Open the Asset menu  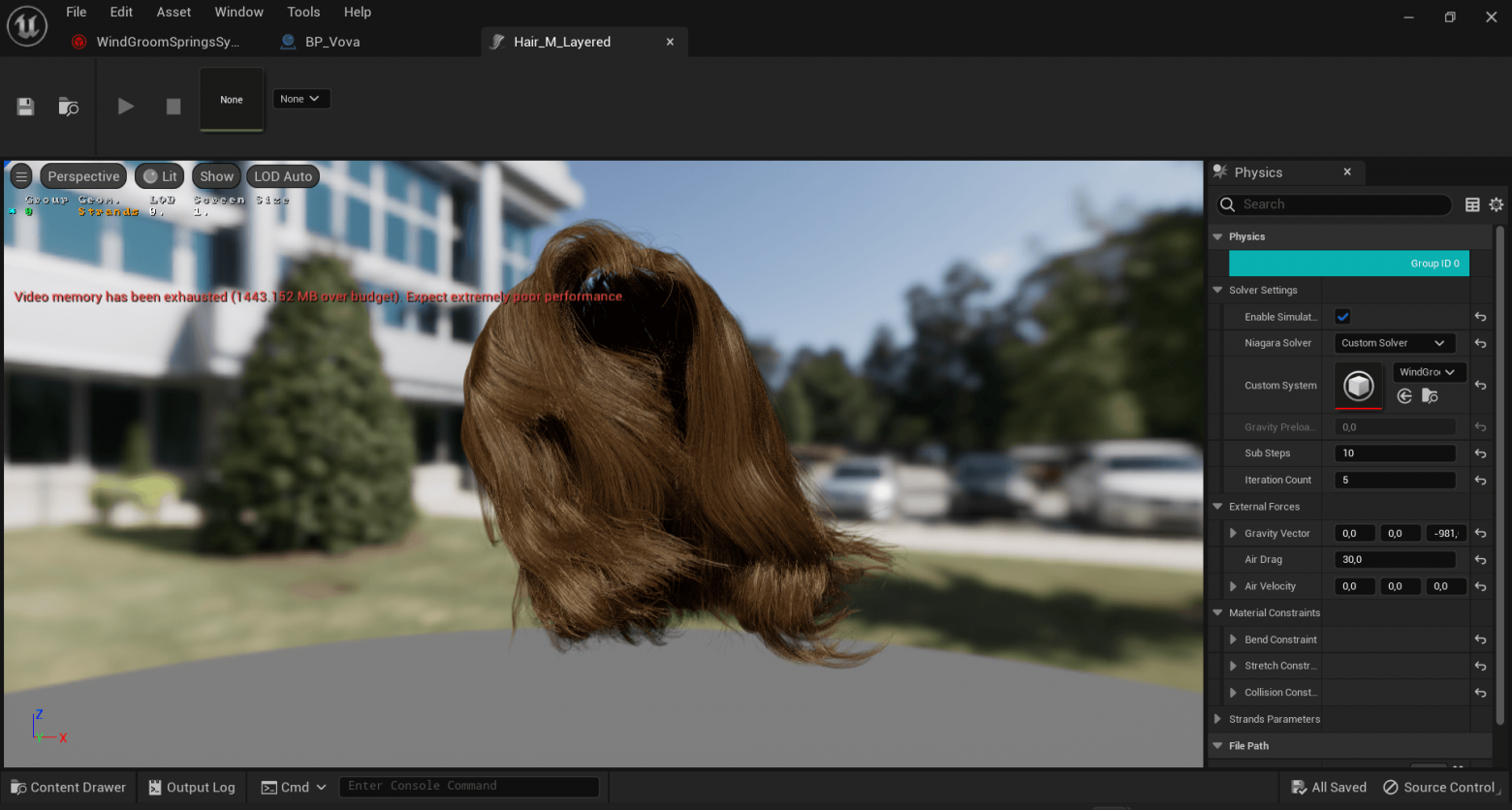(174, 12)
